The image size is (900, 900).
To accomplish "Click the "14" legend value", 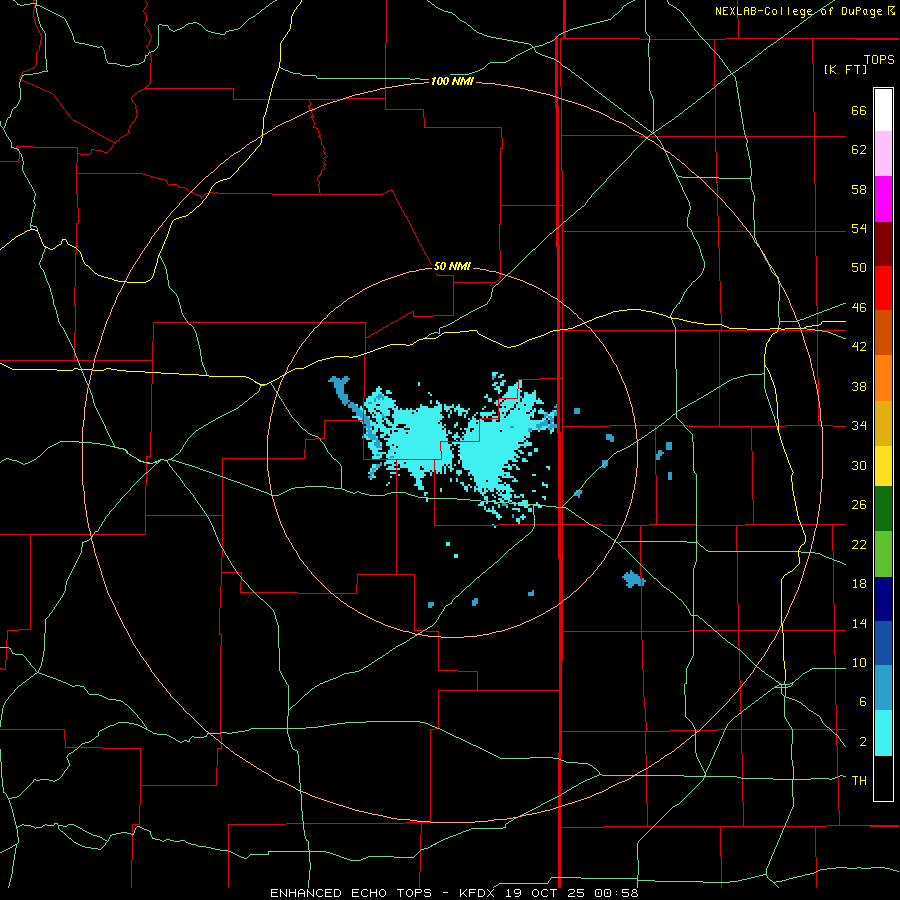I will point(859,623).
